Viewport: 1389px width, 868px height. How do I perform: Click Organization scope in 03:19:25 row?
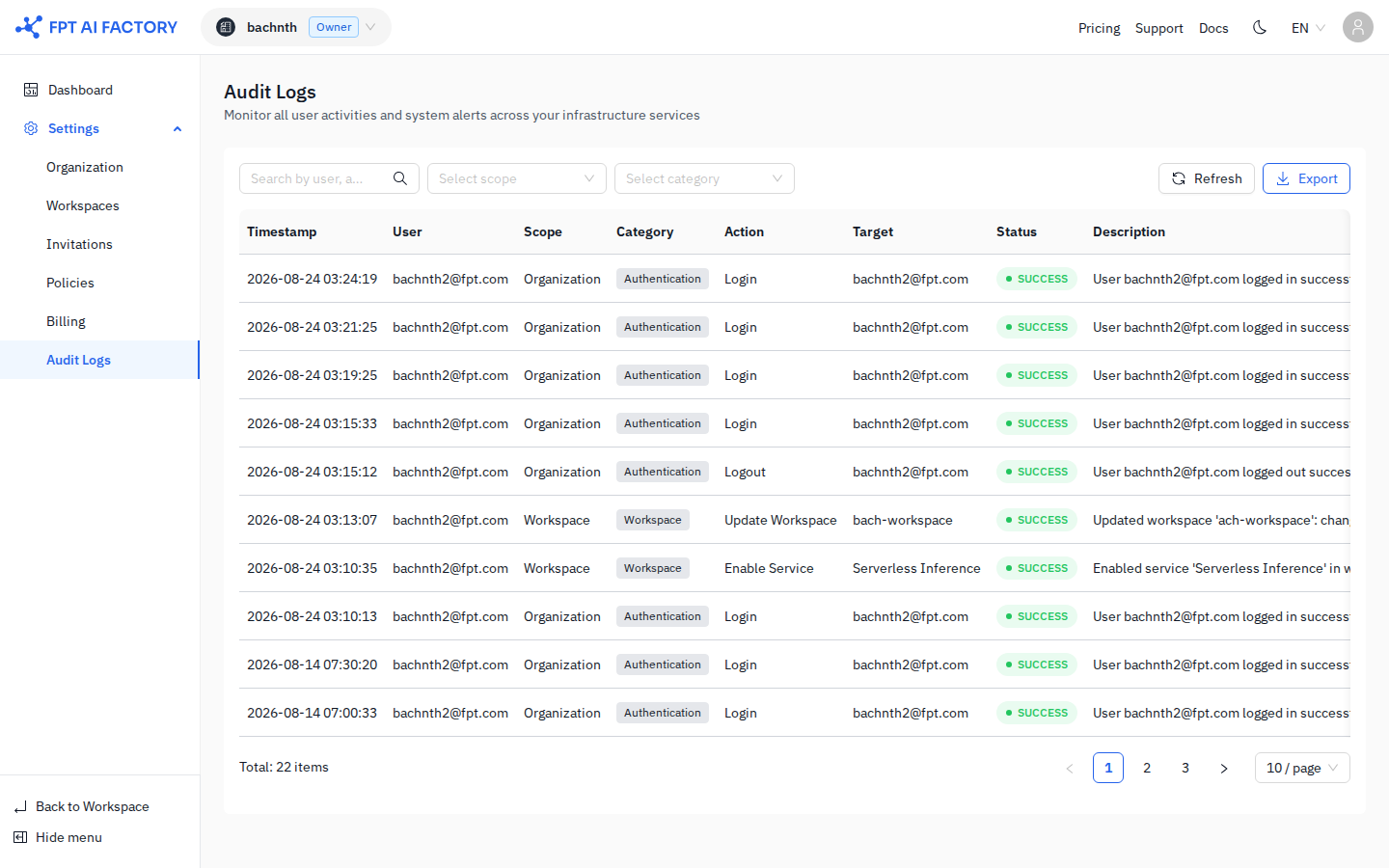(562, 375)
